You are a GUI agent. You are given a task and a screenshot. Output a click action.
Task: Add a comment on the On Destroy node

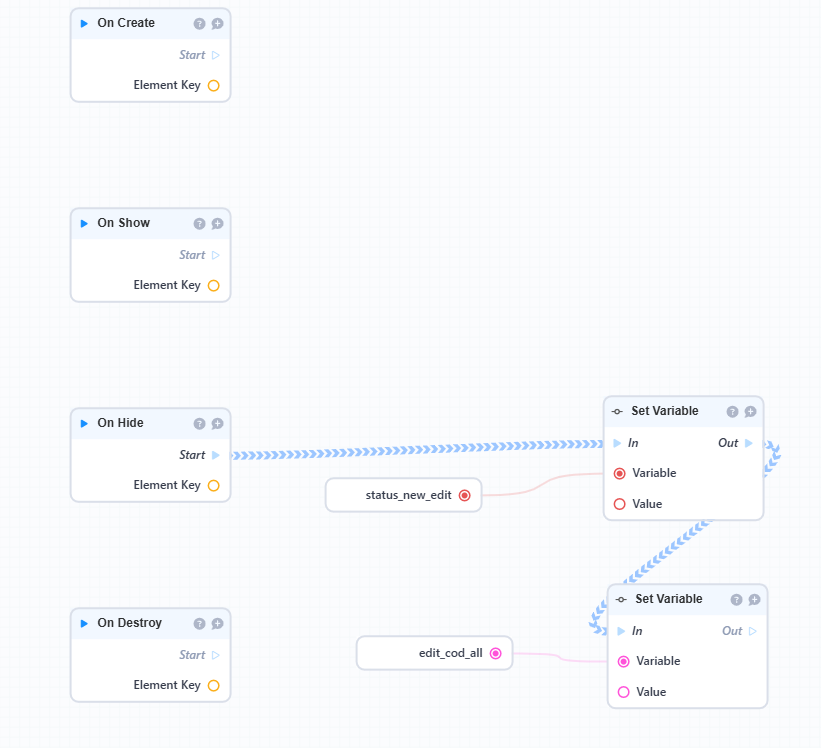[217, 624]
